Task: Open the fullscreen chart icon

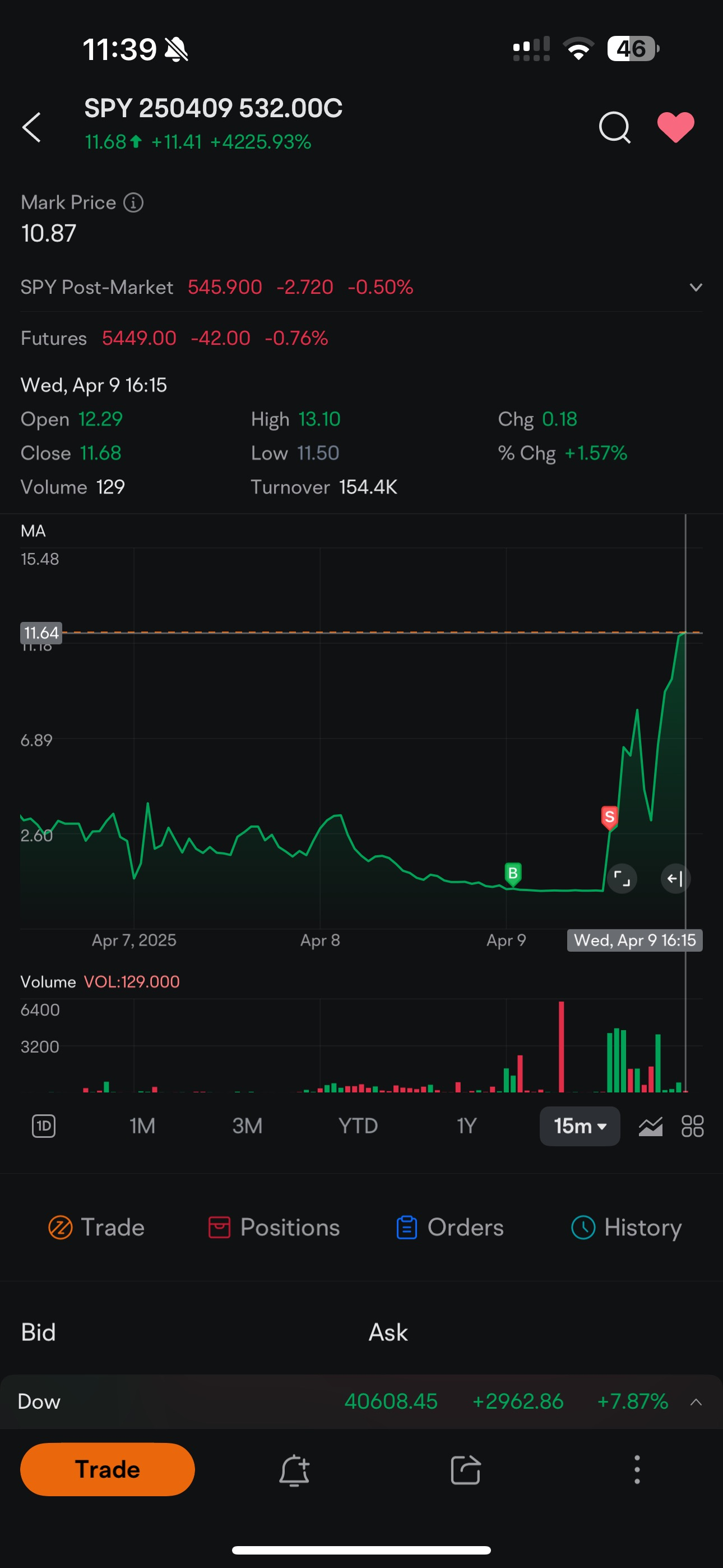Action: pos(622,878)
